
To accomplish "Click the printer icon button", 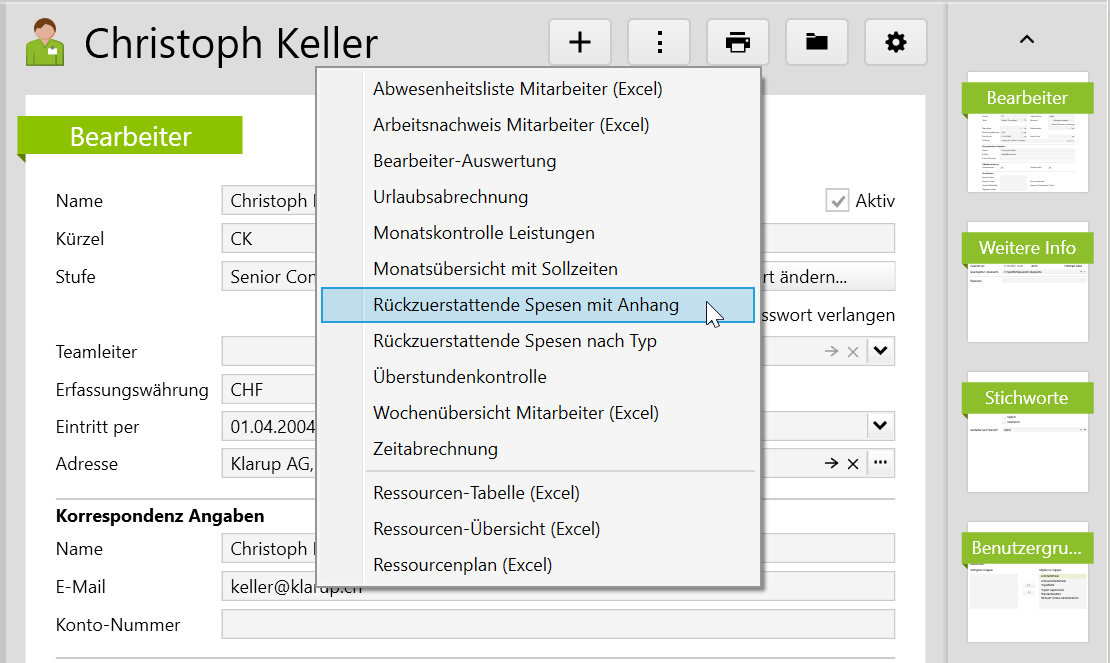I will 738,42.
